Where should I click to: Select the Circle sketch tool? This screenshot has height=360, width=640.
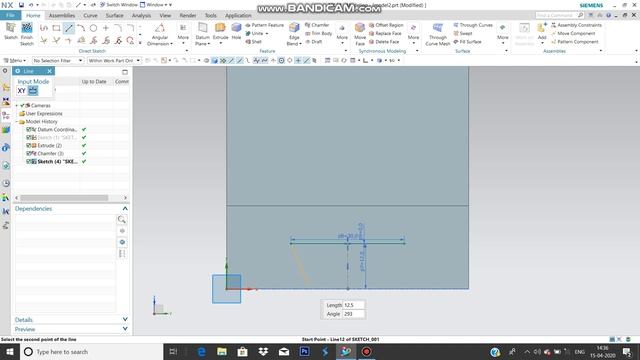[x=93, y=28]
